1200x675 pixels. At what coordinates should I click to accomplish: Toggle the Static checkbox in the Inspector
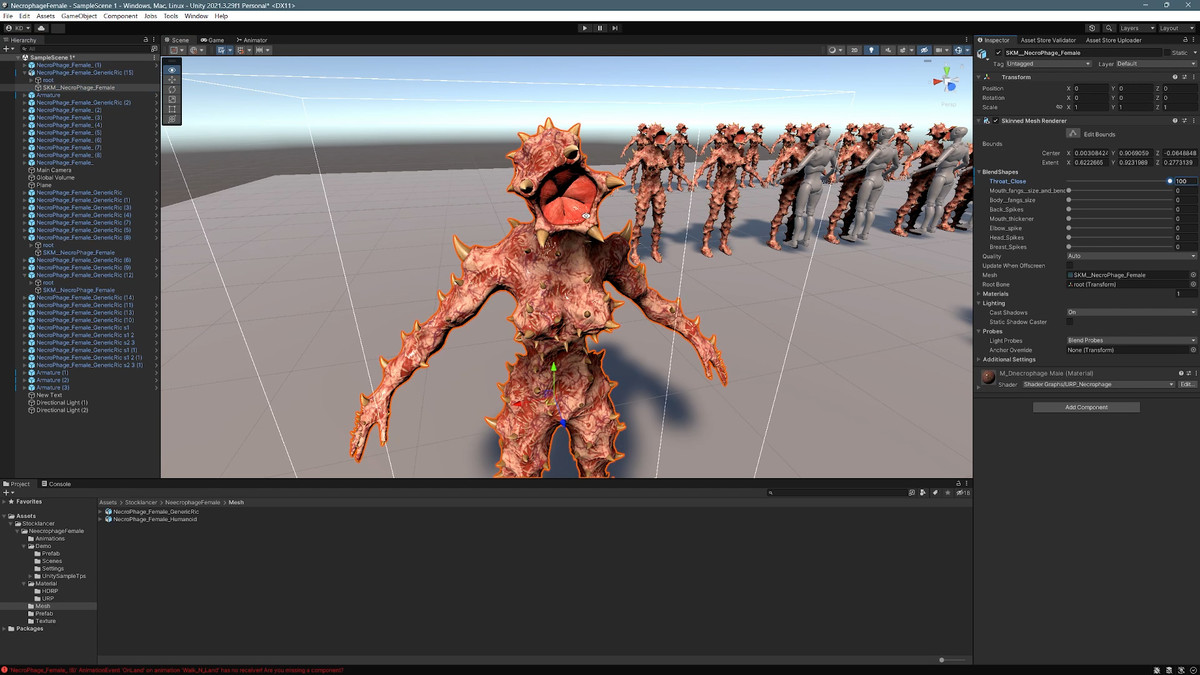(1168, 52)
